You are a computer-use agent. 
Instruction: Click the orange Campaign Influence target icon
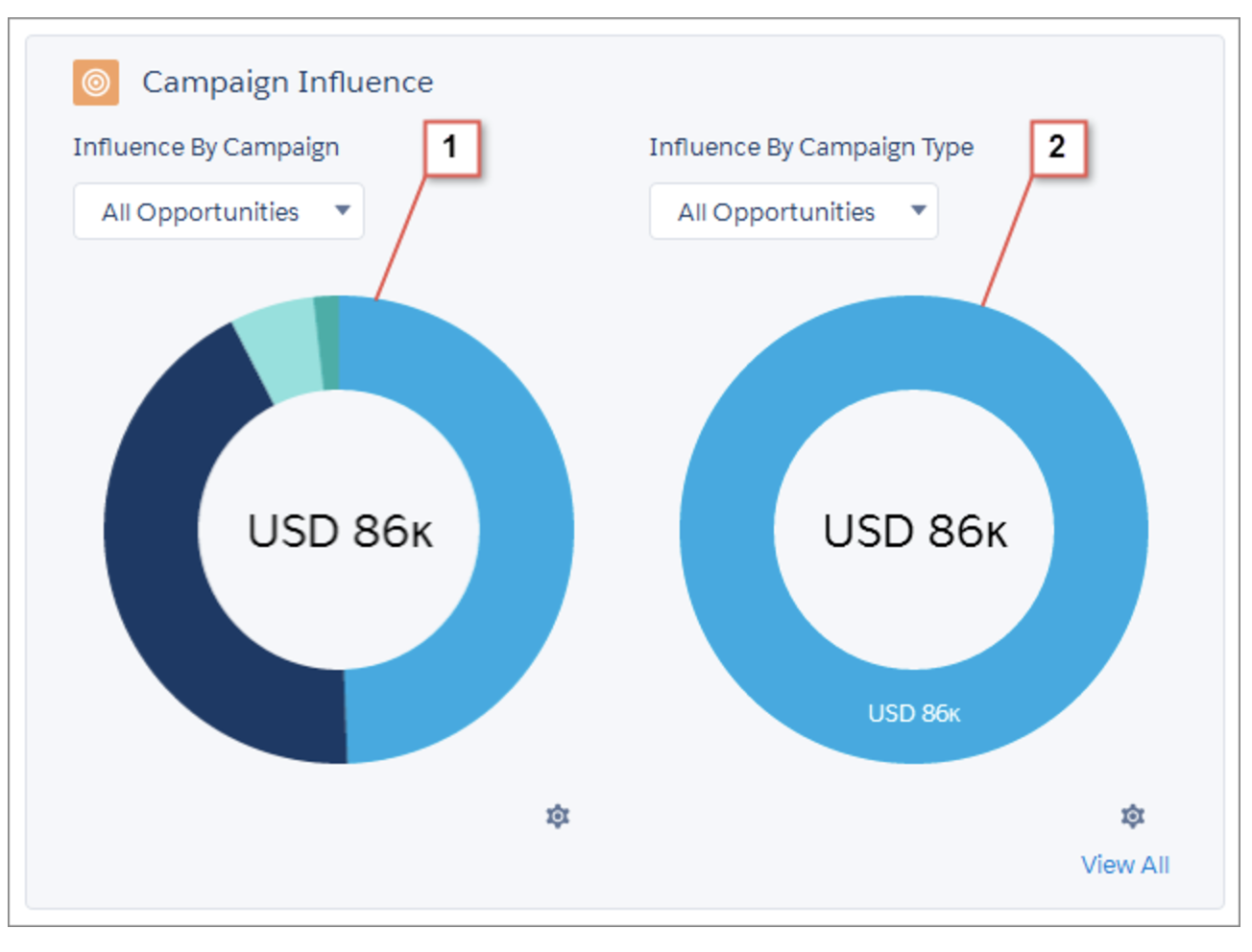96,83
